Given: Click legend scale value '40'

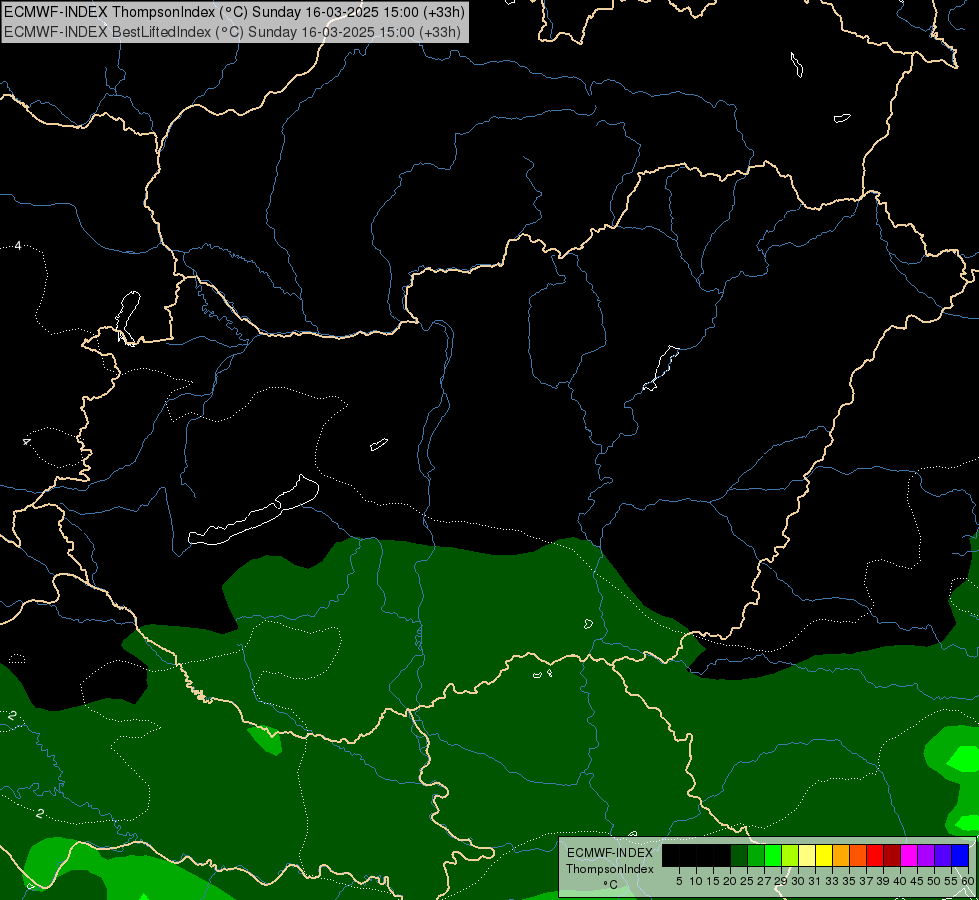Looking at the screenshot, I should [900, 881].
